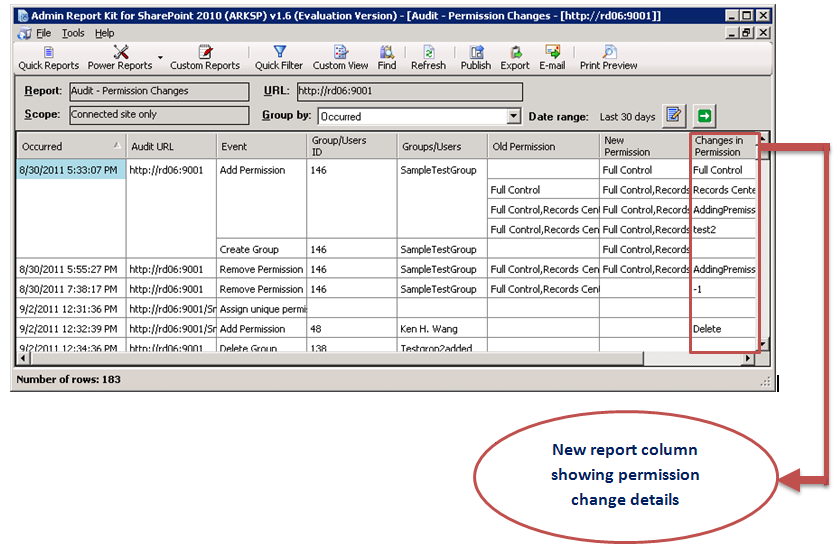Screen dimensions: 837x550
Task: Click the Last 30 days date range text
Action: [627, 116]
